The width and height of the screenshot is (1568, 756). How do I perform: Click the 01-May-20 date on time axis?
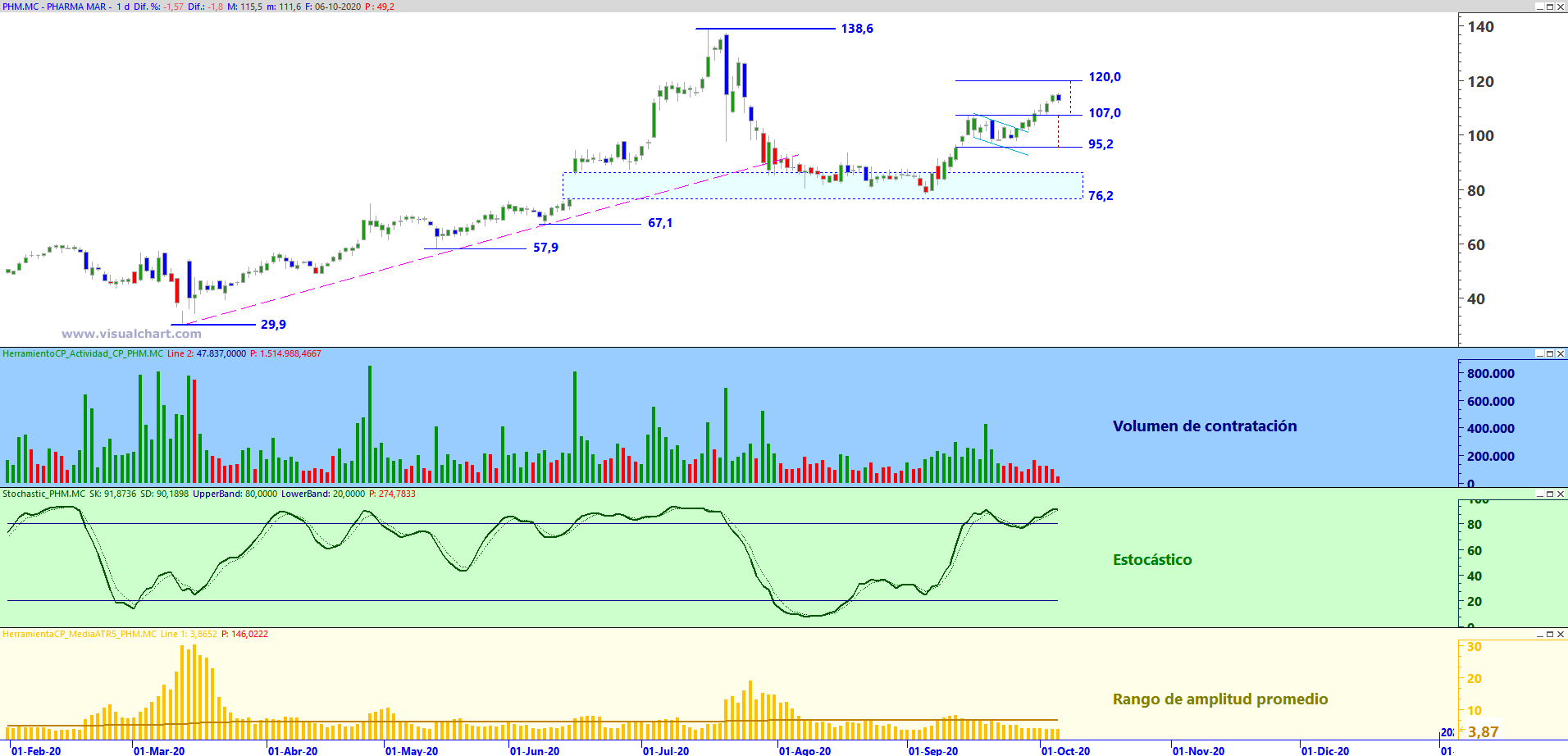click(x=412, y=750)
